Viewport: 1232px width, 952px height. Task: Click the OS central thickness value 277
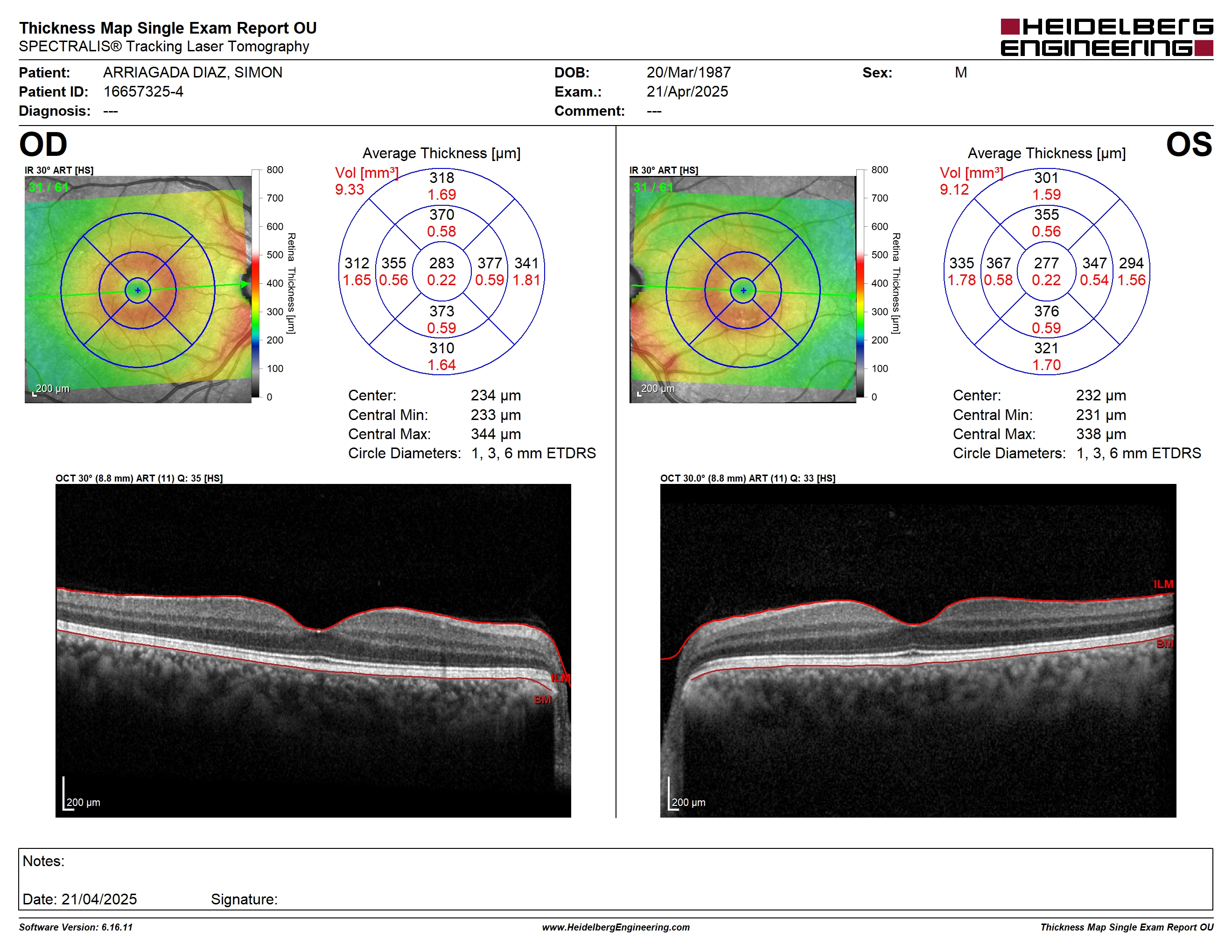click(x=1046, y=263)
